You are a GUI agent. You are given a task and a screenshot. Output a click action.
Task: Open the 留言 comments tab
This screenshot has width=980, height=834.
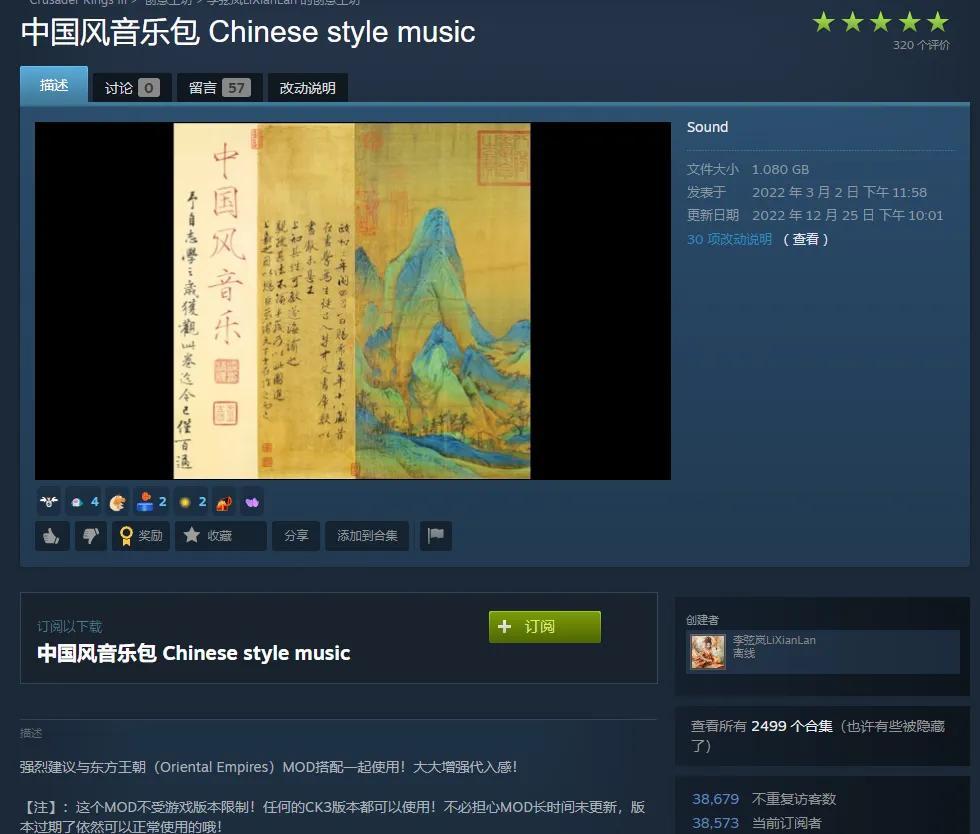218,88
